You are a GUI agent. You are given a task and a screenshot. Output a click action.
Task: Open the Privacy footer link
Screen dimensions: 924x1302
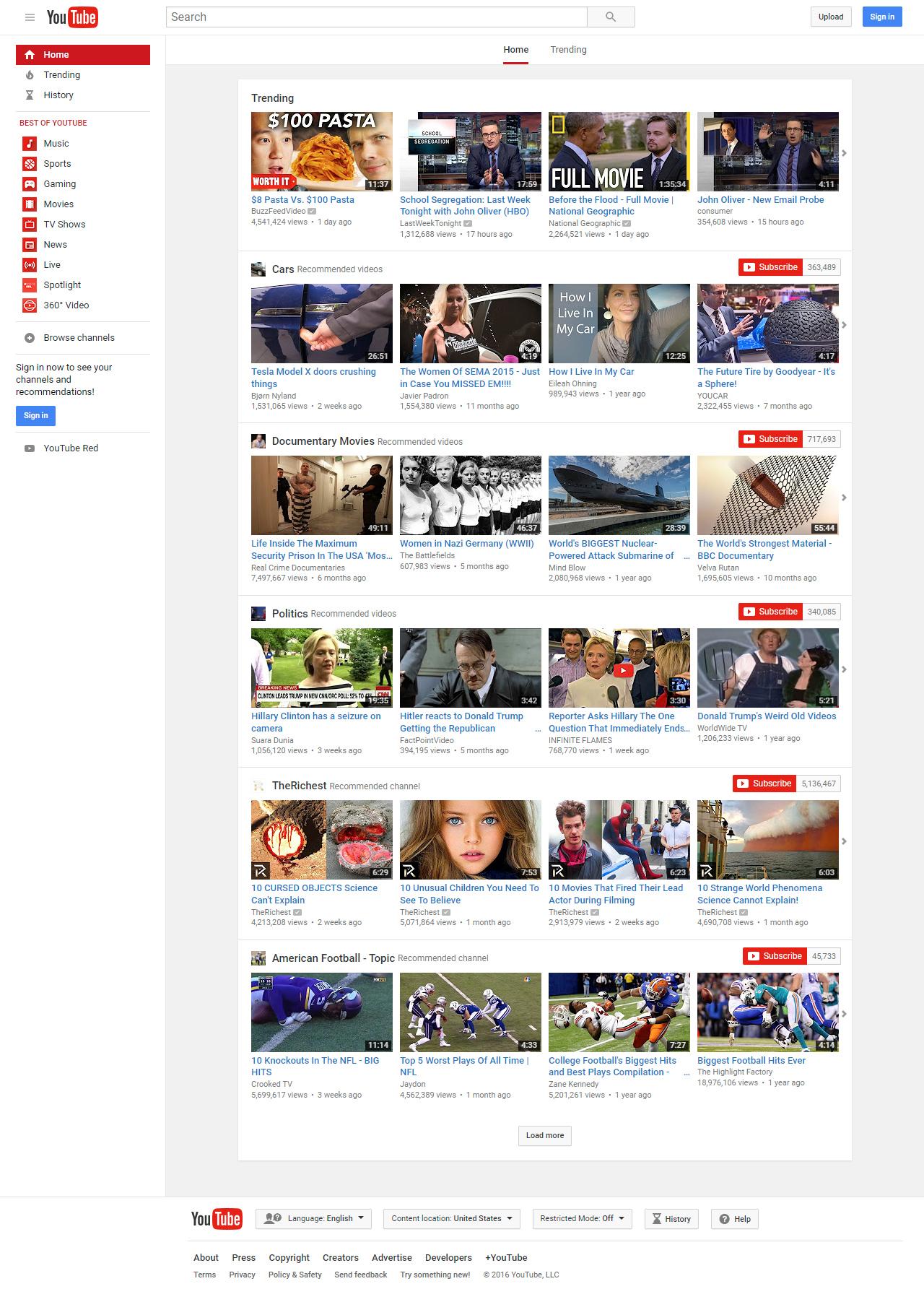242,1275
